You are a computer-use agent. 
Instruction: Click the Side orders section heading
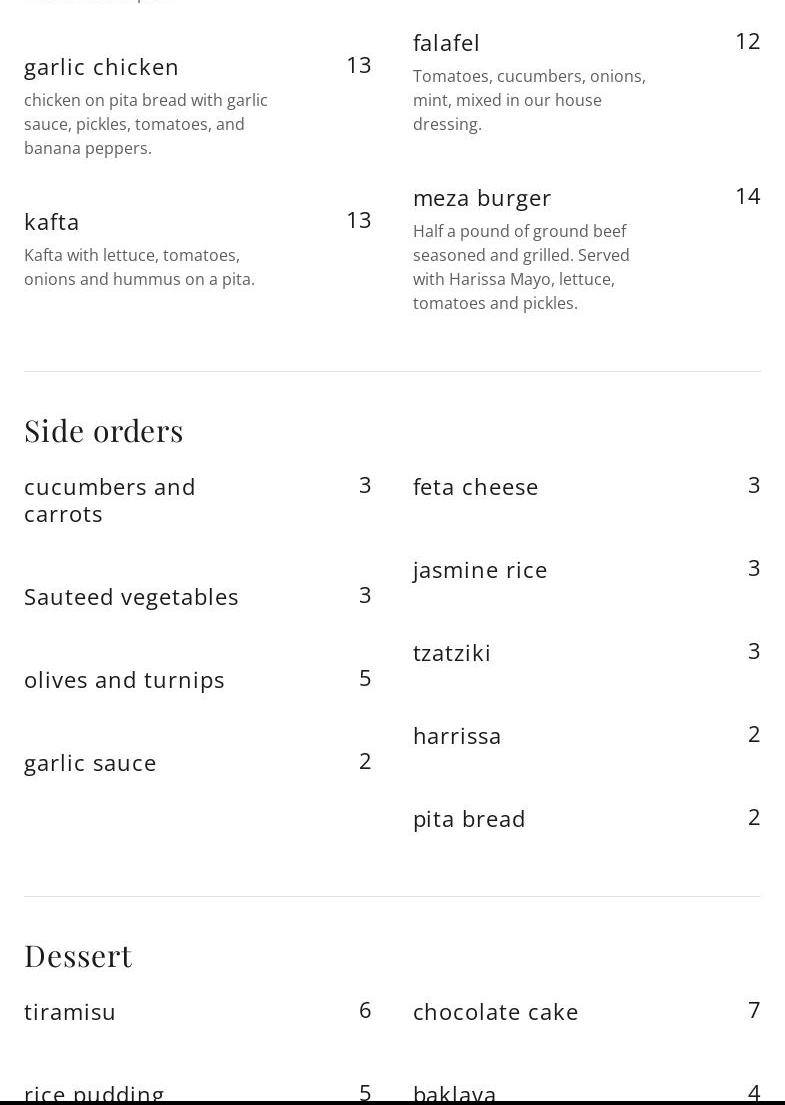104,431
